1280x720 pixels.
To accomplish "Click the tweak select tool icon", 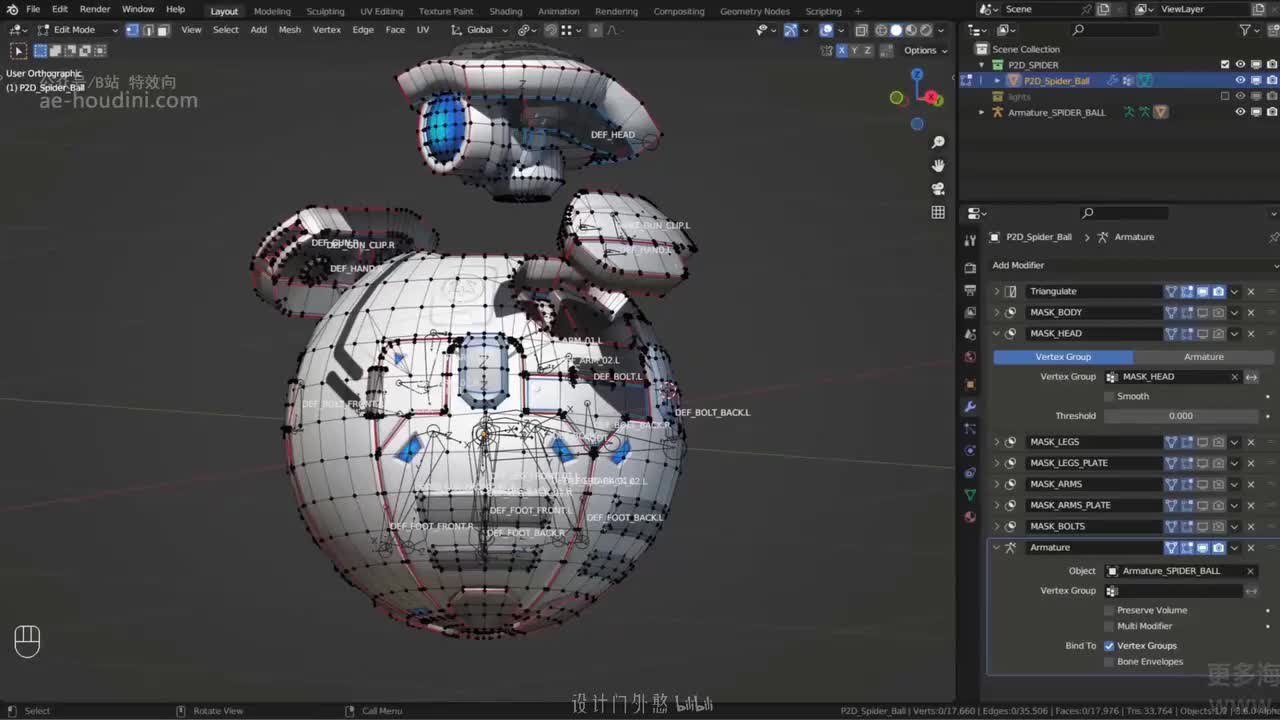I will (18, 50).
